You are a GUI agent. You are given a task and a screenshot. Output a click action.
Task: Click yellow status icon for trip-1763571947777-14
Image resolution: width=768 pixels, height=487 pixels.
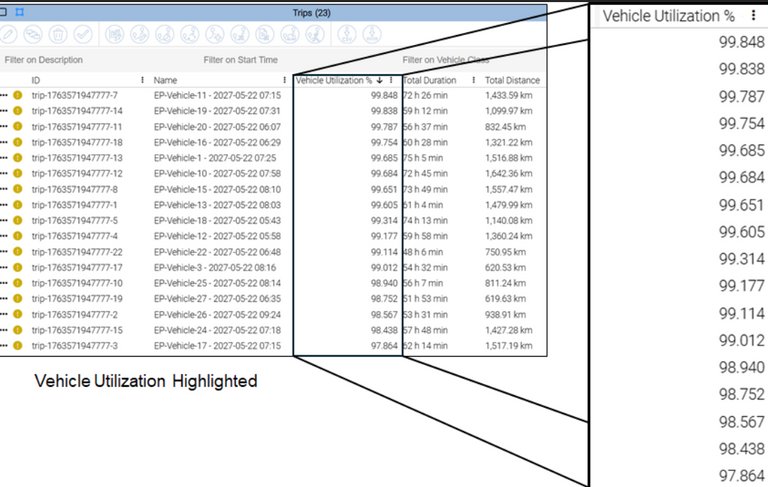(x=18, y=111)
